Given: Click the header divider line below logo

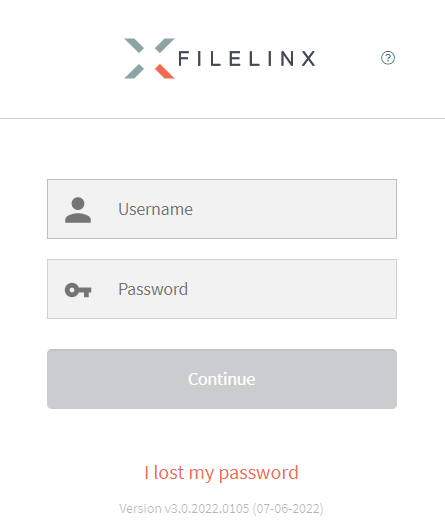Looking at the screenshot, I should [222, 118].
